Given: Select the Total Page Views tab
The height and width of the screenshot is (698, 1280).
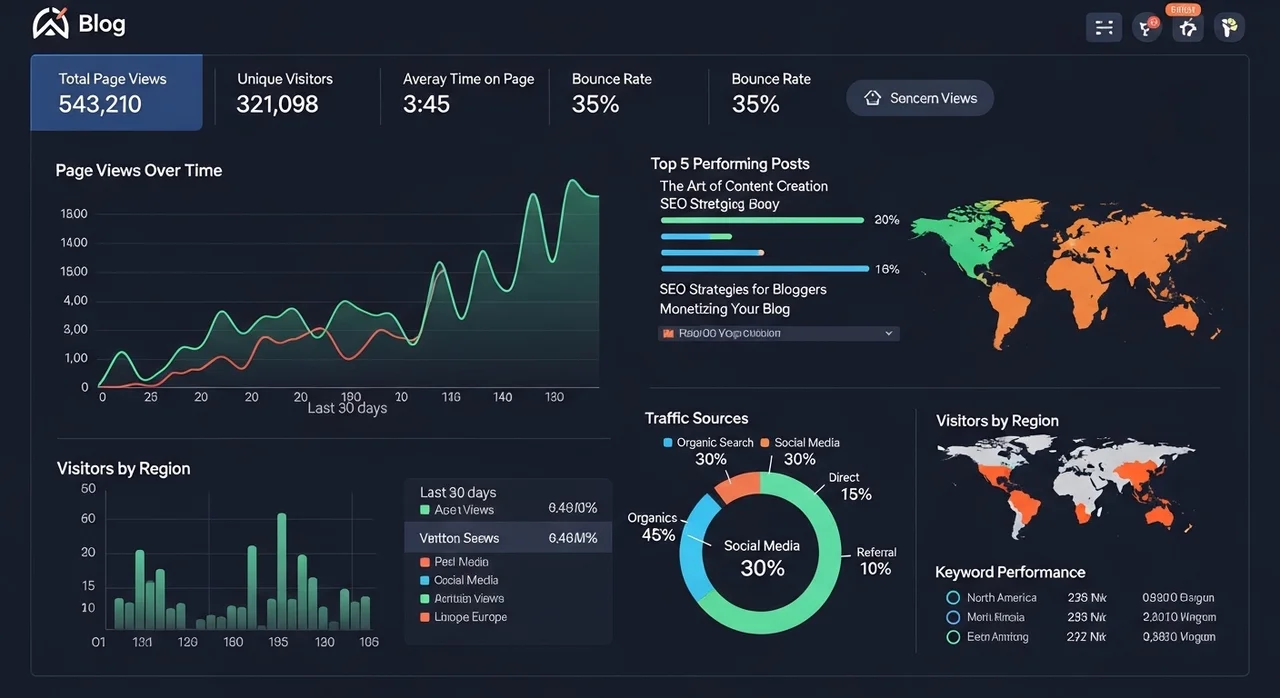Looking at the screenshot, I should point(116,93).
